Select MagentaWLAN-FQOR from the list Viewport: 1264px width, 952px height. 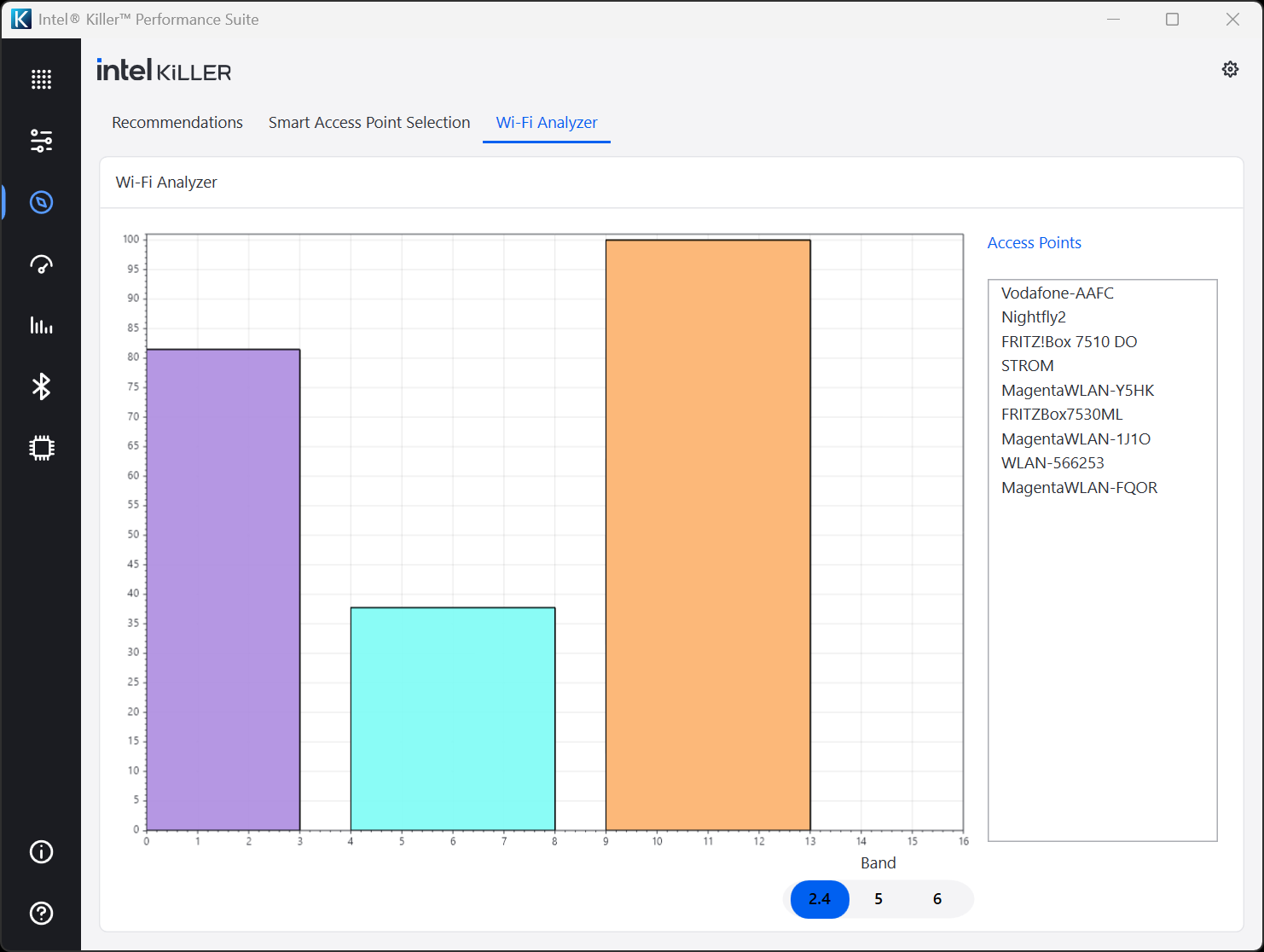(1079, 488)
